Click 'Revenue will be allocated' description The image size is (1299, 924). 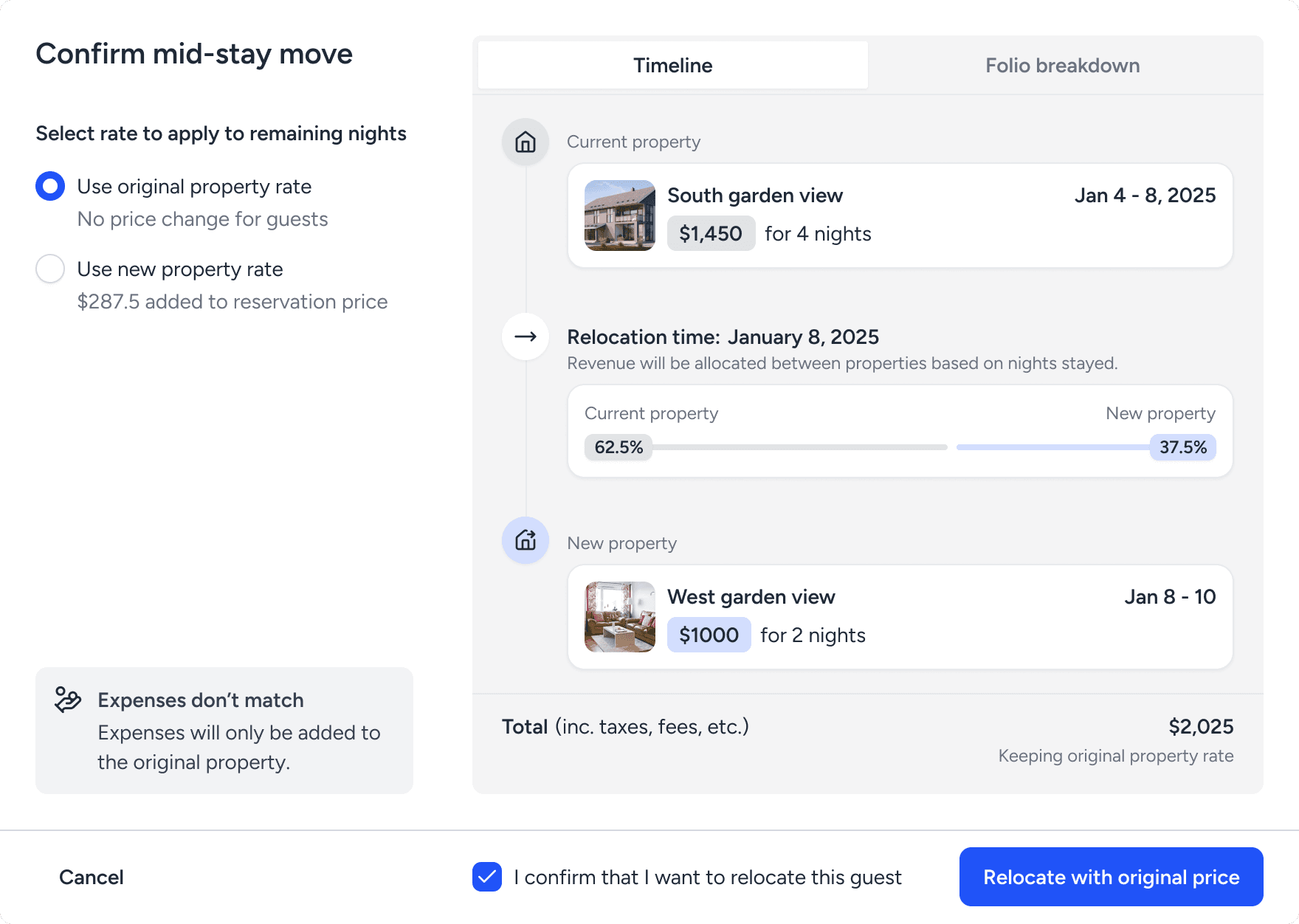(842, 363)
